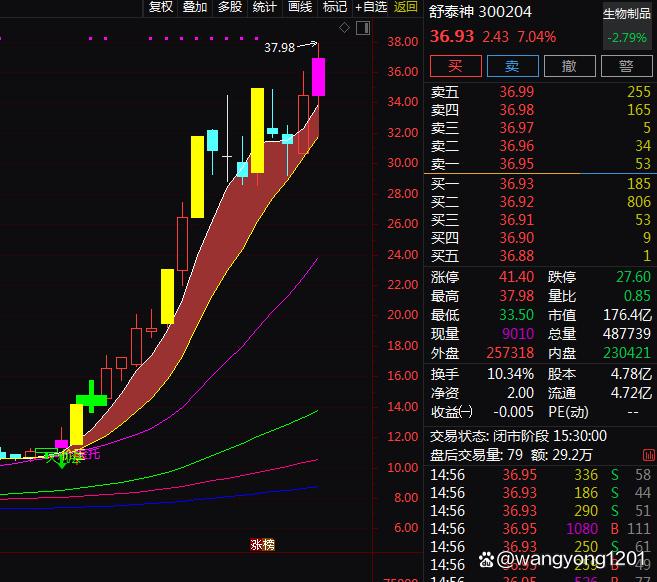Click the 涨榜 label at chart bottom
Screen dimensions: 657x582
click(262, 545)
